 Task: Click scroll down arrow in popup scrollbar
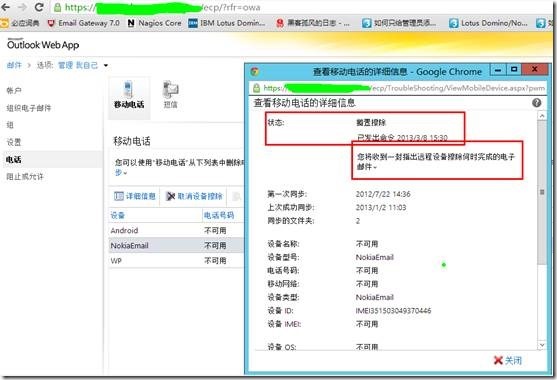coord(542,345)
